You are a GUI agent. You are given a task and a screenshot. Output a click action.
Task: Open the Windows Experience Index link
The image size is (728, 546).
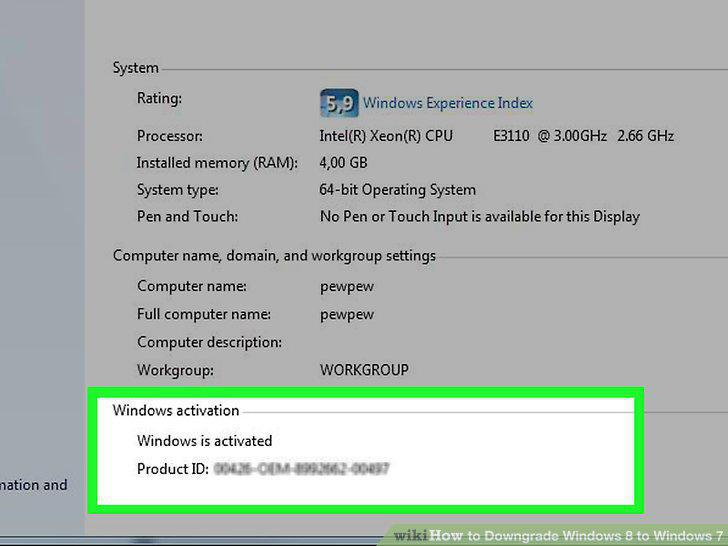pyautogui.click(x=448, y=103)
